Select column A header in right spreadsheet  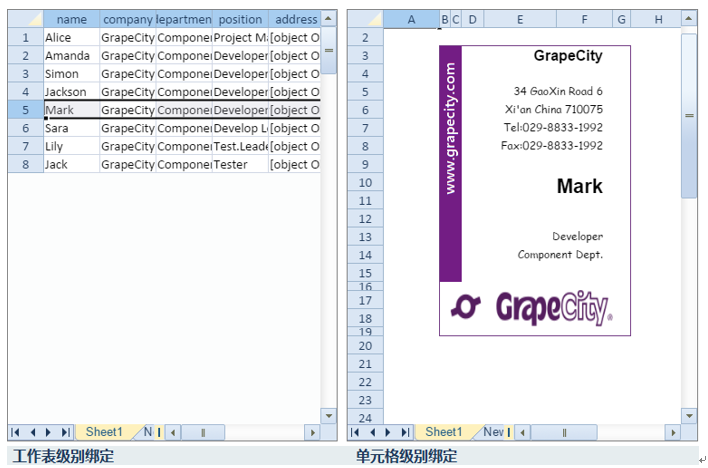[411, 19]
